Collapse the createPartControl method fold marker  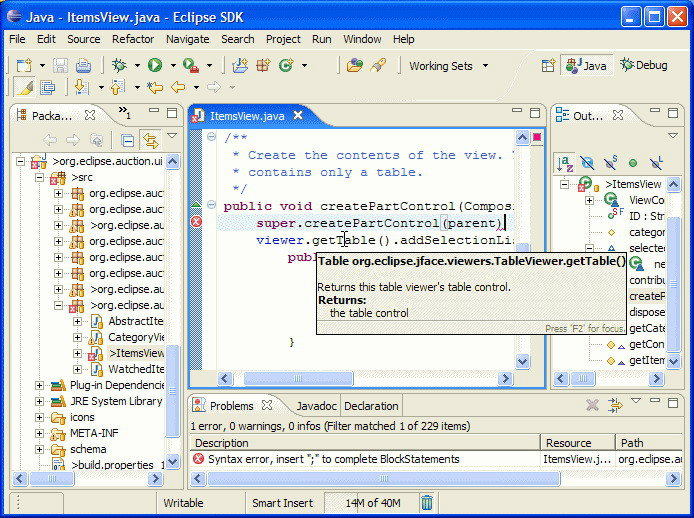click(x=212, y=205)
